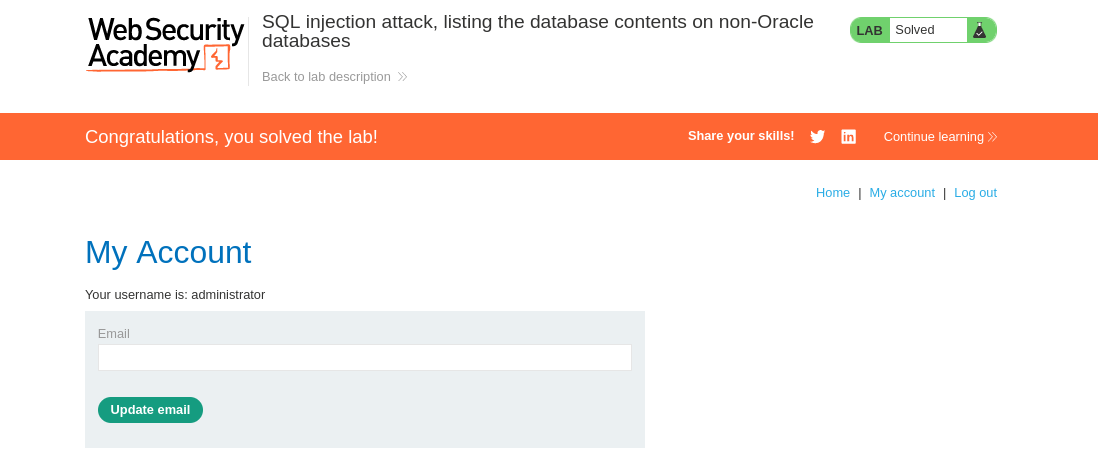Click the My Account heading
This screenshot has width=1098, height=456.
[x=168, y=252]
